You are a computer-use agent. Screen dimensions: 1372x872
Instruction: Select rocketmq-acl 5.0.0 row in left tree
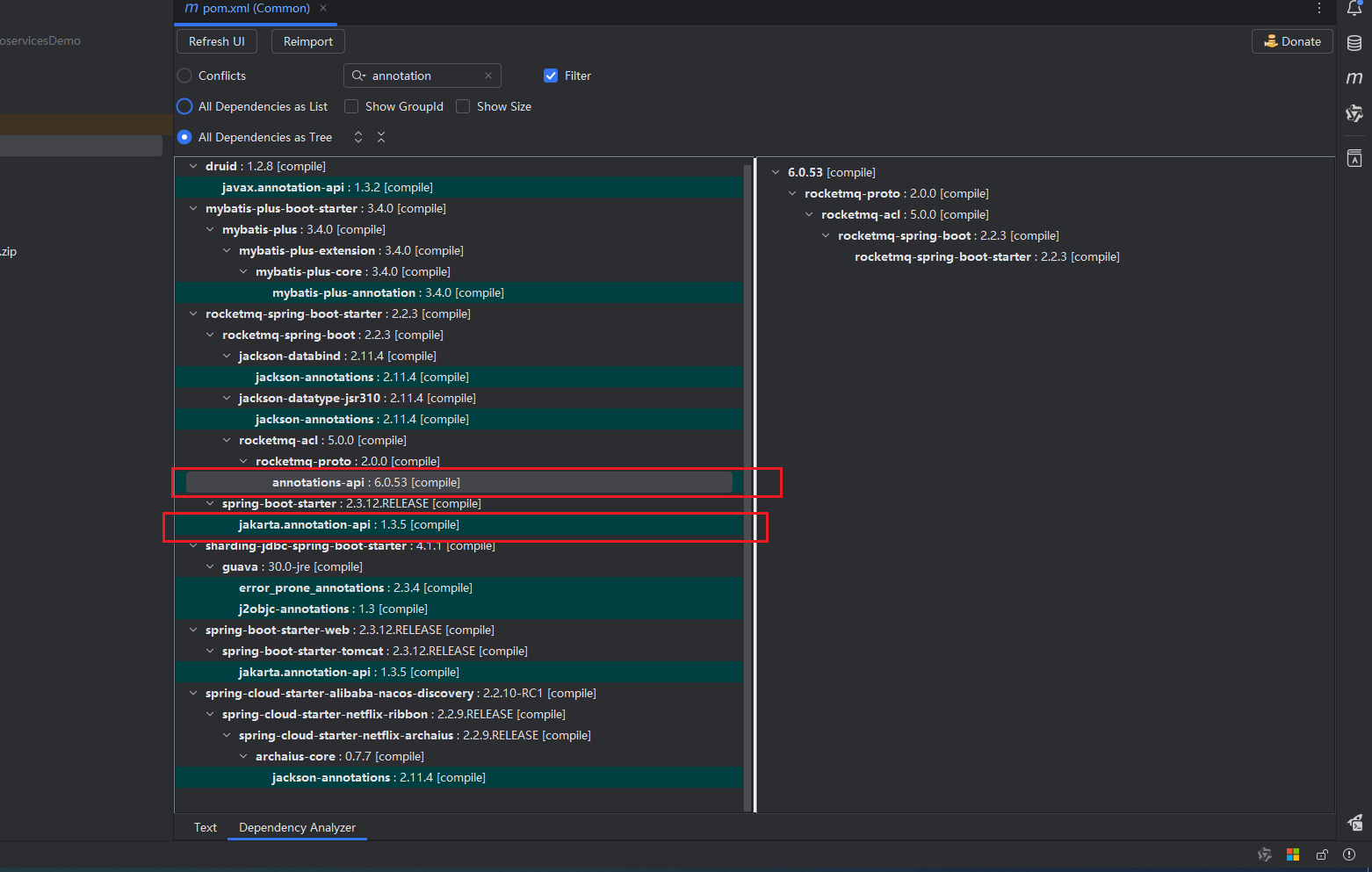click(459, 440)
